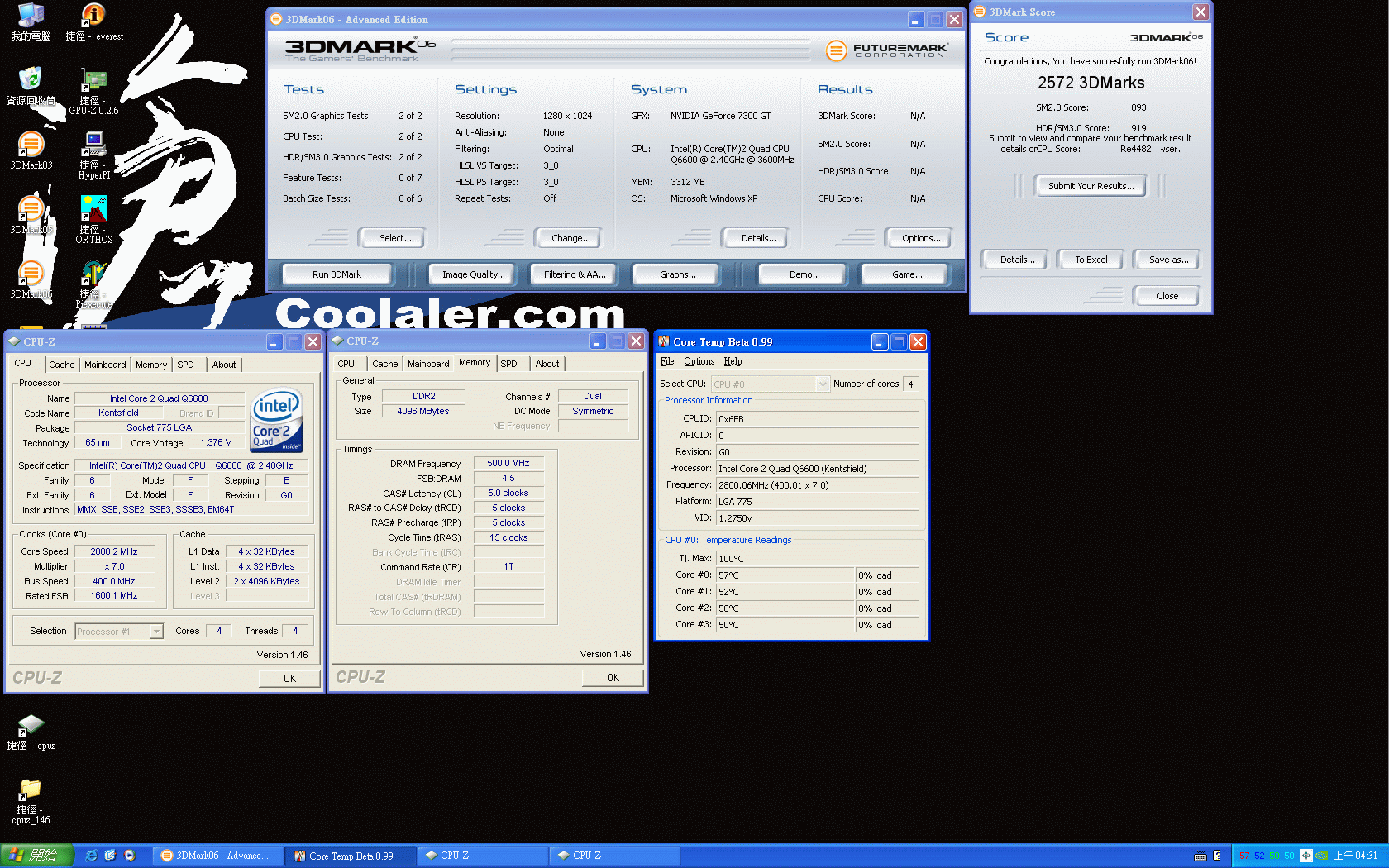Viewport: 1389px width, 868px height.
Task: Switch to Memory tab in left CPU-Z
Action: coord(151,365)
